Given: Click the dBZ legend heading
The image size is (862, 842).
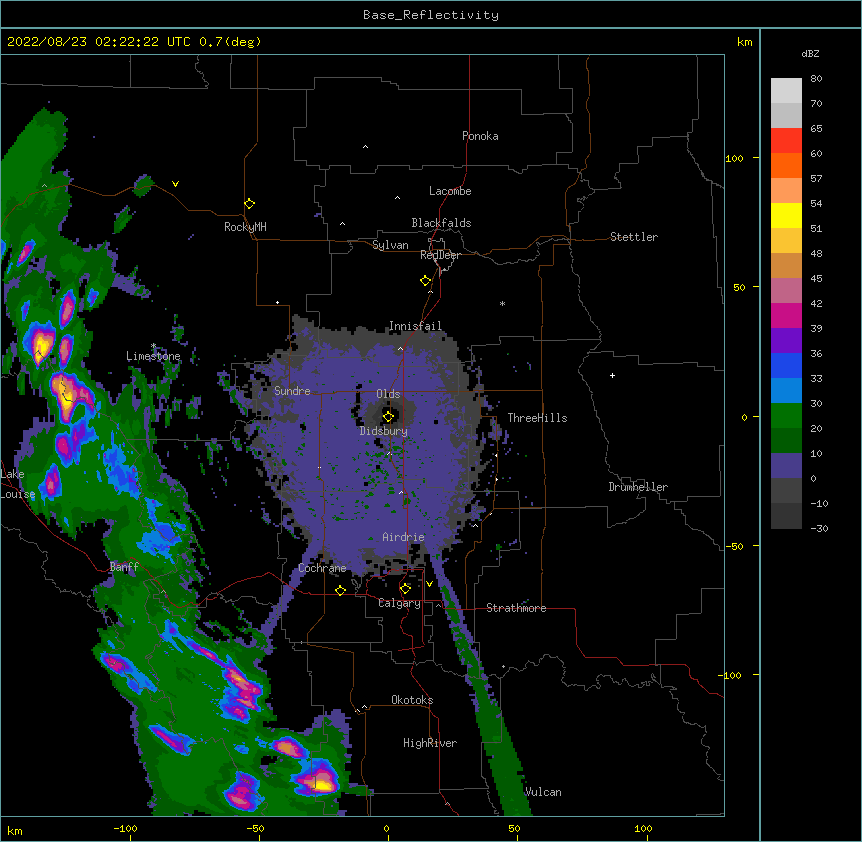Looking at the screenshot, I should point(810,54).
